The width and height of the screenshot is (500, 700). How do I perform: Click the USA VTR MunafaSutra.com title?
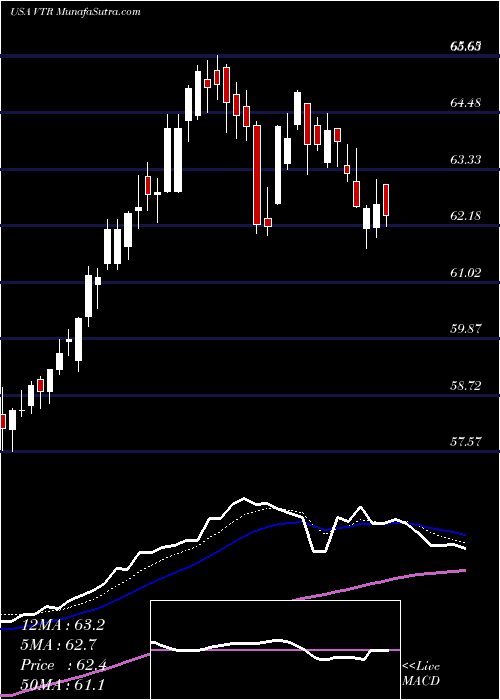click(x=75, y=12)
